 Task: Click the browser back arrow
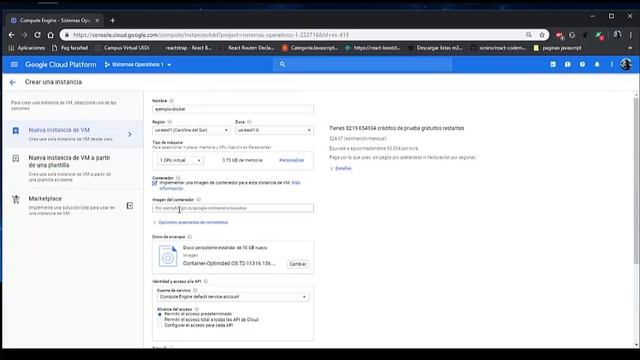click(11, 35)
